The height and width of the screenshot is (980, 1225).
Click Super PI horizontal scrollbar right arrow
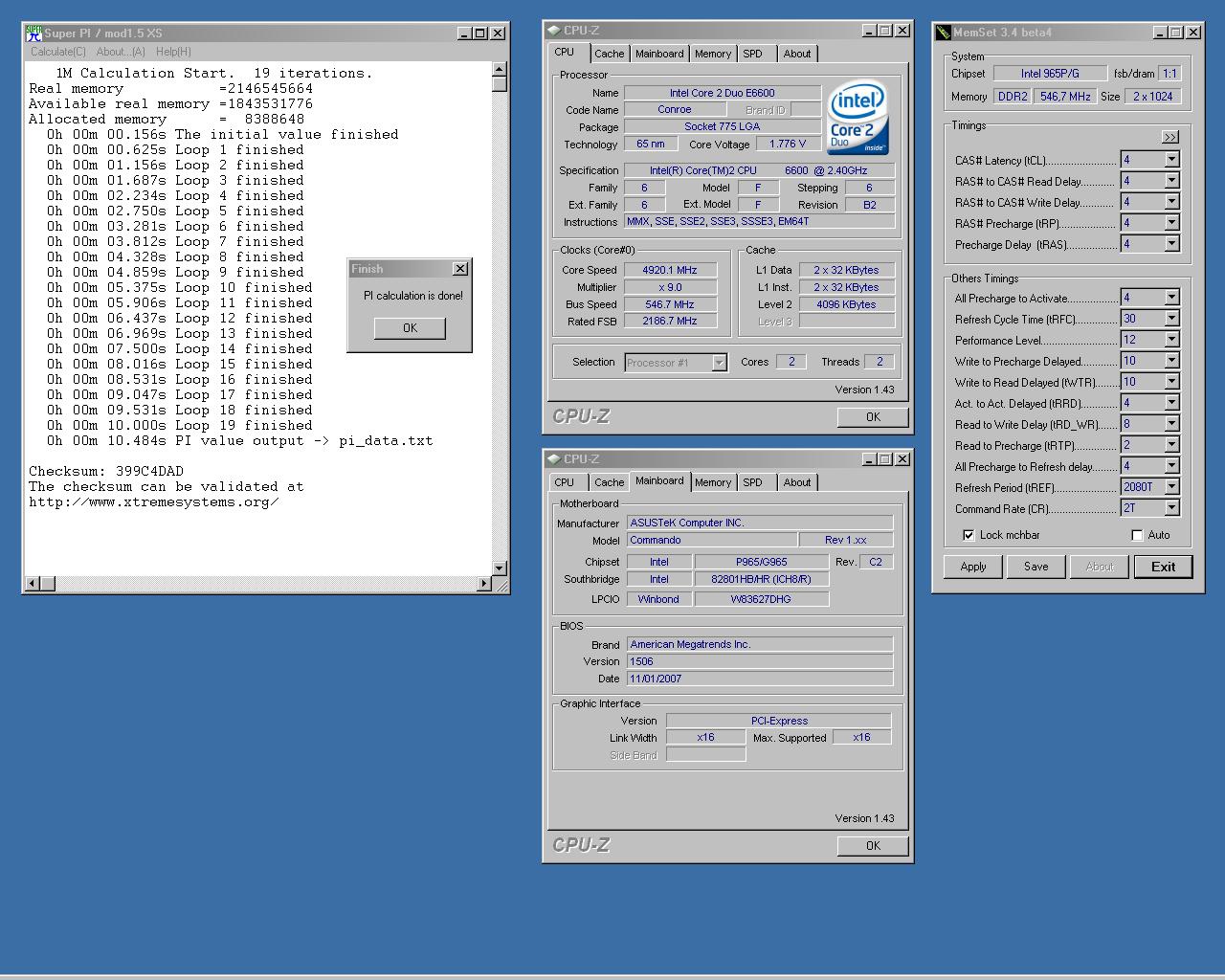coord(483,583)
